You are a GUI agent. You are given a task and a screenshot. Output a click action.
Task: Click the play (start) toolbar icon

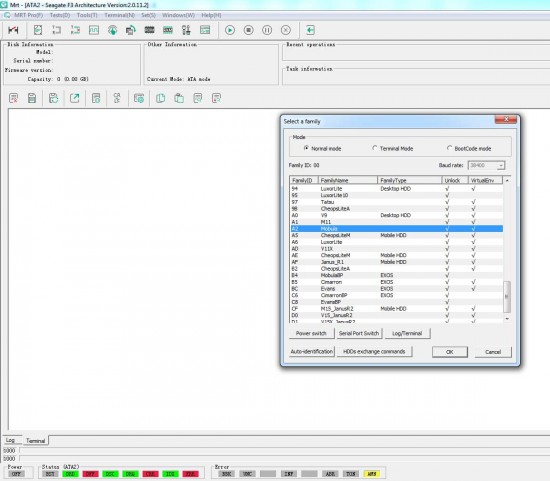click(x=230, y=30)
